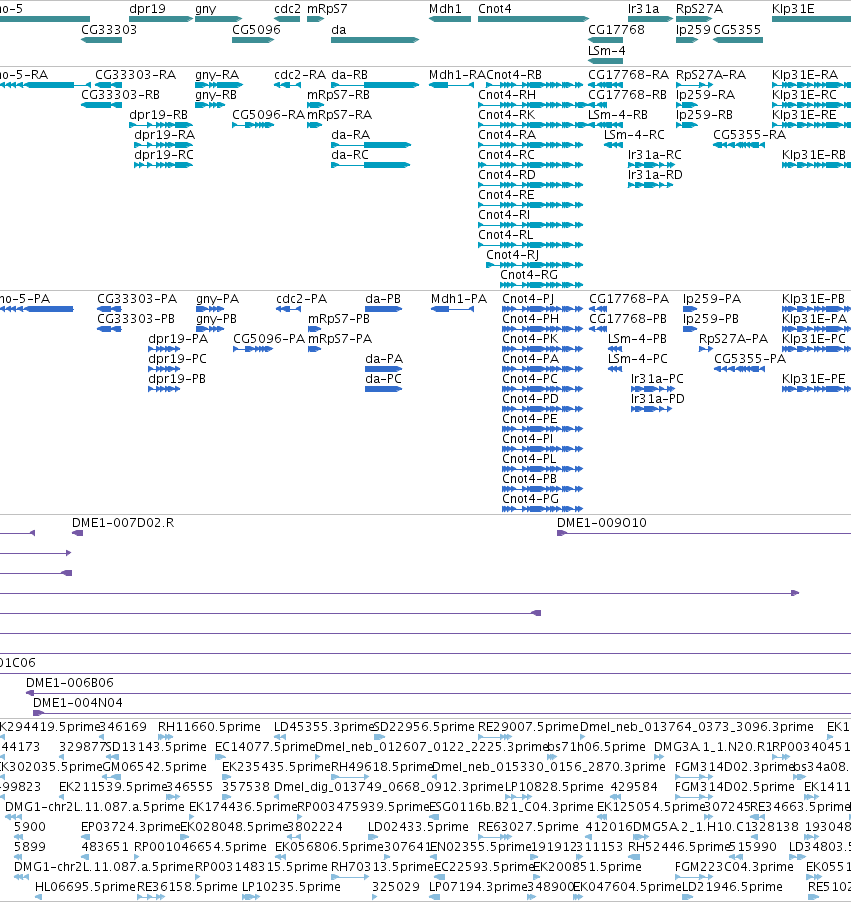Image resolution: width=851 pixels, height=902 pixels.
Task: Select the LSm-4 gene label
Action: pyautogui.click(x=606, y=50)
